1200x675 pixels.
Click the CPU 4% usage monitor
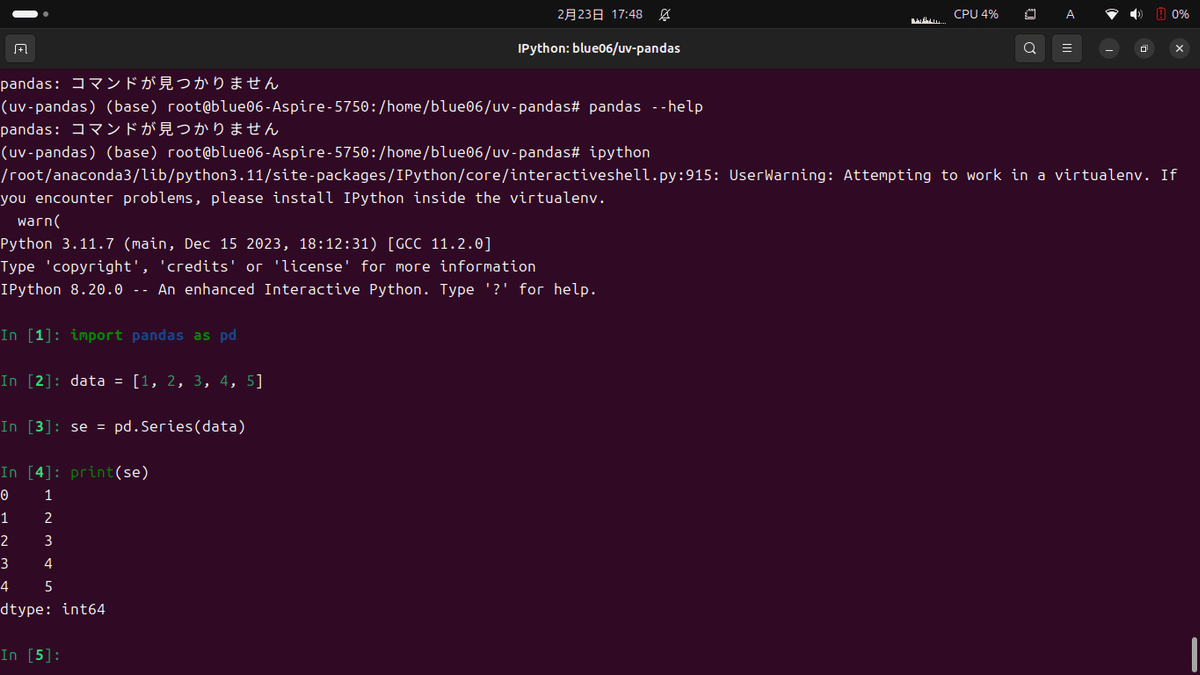976,15
